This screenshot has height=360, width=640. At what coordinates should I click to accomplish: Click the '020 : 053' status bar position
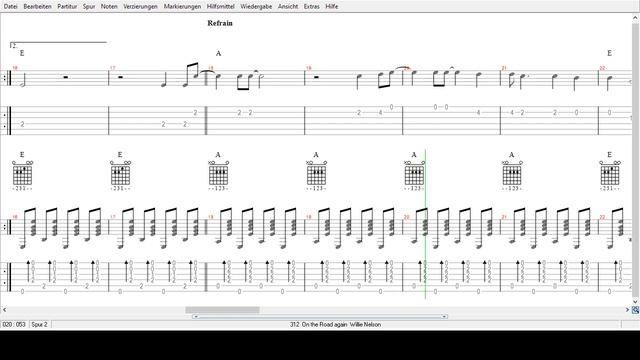pyautogui.click(x=14, y=324)
